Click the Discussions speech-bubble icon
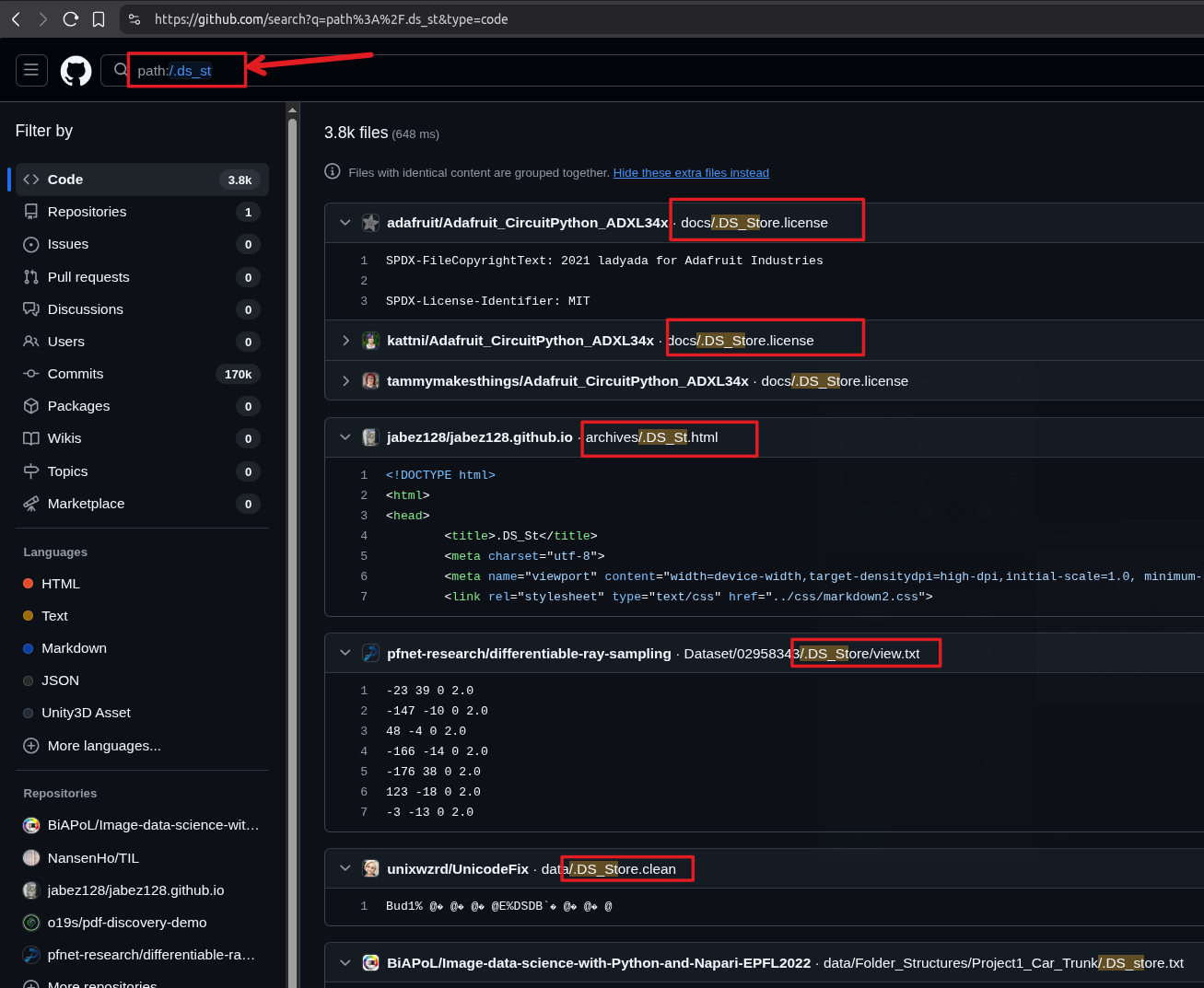 point(30,309)
